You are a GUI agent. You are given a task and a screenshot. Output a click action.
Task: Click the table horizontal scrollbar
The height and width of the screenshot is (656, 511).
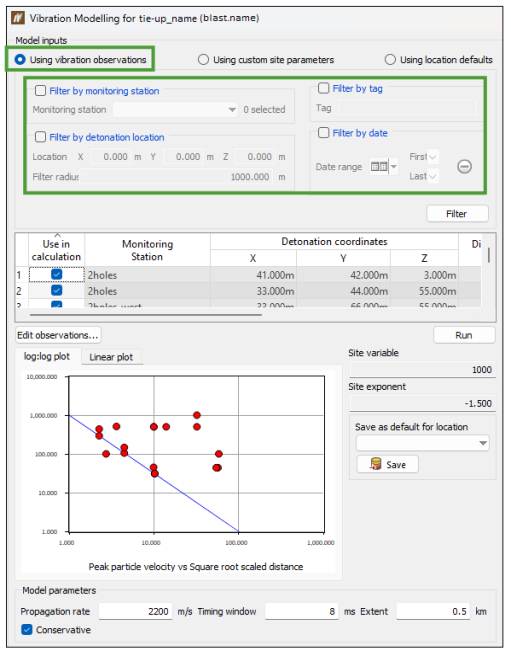(x=146, y=315)
